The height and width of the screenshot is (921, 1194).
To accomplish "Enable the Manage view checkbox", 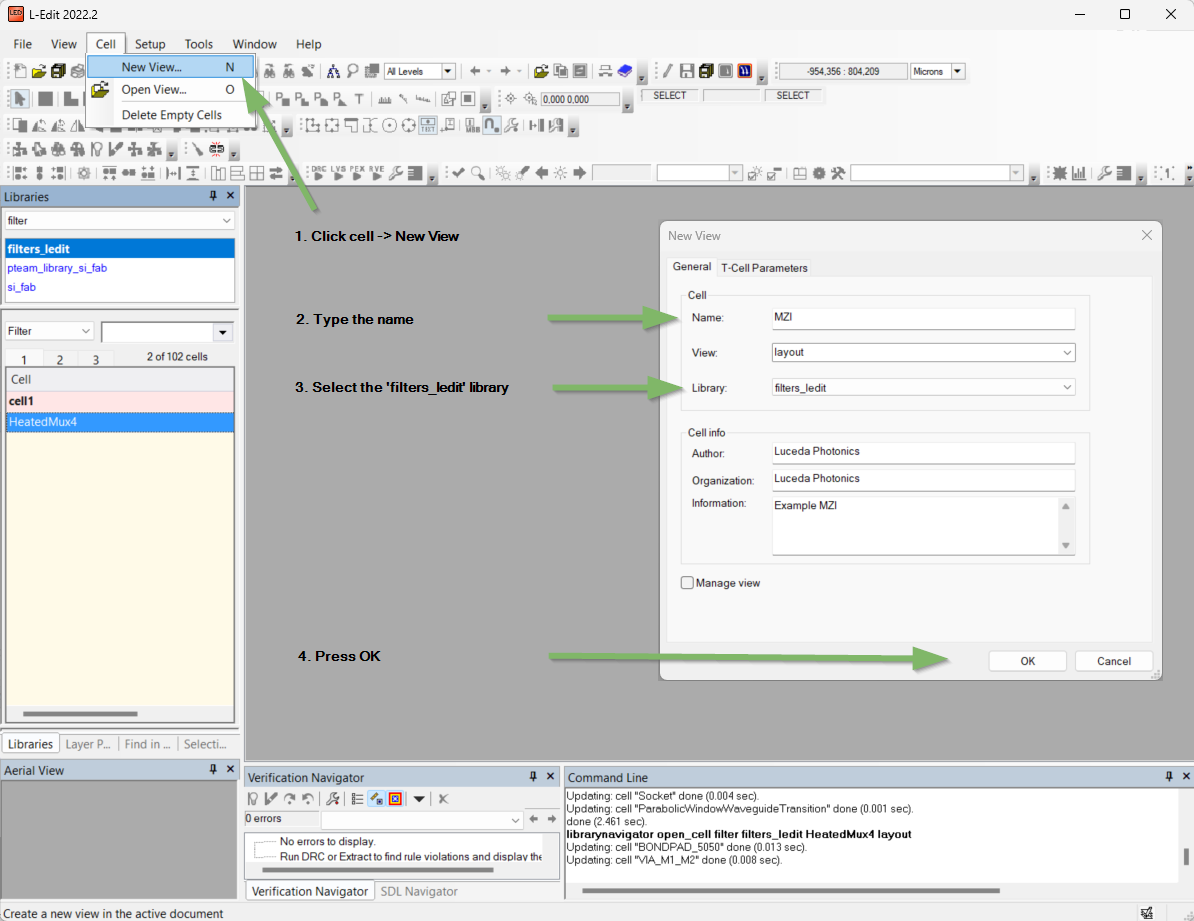I will pos(687,583).
